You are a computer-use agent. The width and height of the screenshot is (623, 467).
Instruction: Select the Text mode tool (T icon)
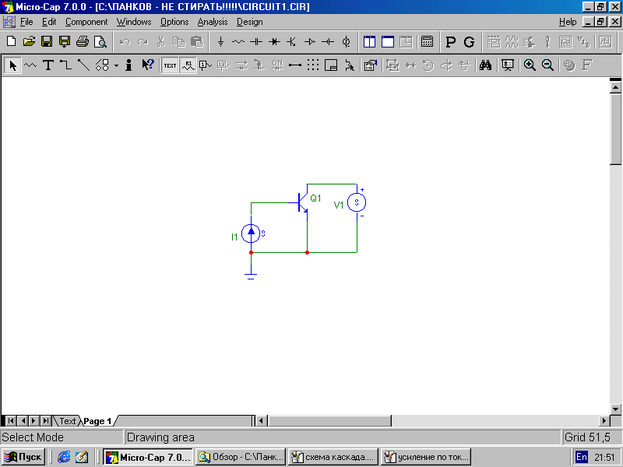coord(47,65)
